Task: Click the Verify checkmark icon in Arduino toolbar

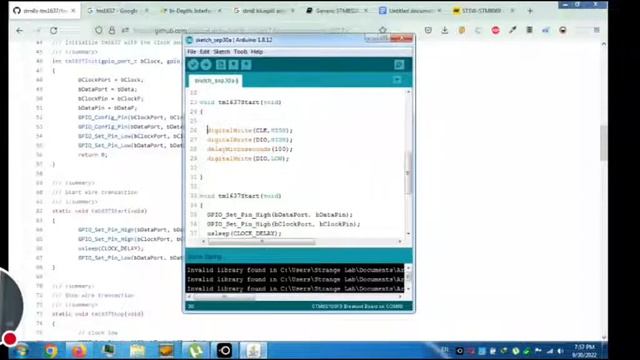Action: tap(193, 64)
